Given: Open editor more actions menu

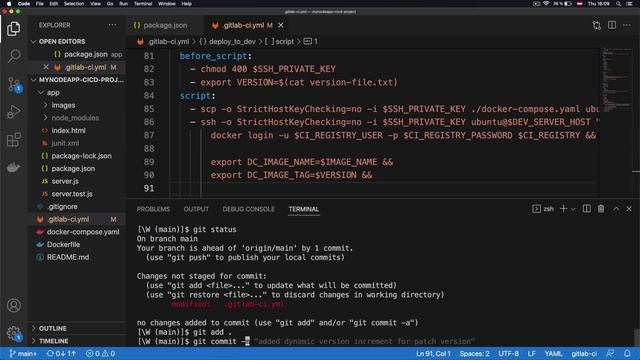Looking at the screenshot, I should [627, 25].
